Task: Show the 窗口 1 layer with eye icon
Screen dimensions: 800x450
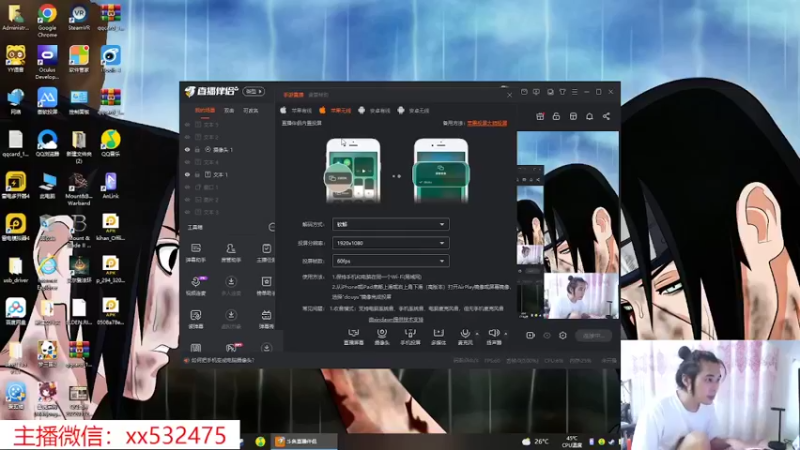Action: pyautogui.click(x=187, y=187)
